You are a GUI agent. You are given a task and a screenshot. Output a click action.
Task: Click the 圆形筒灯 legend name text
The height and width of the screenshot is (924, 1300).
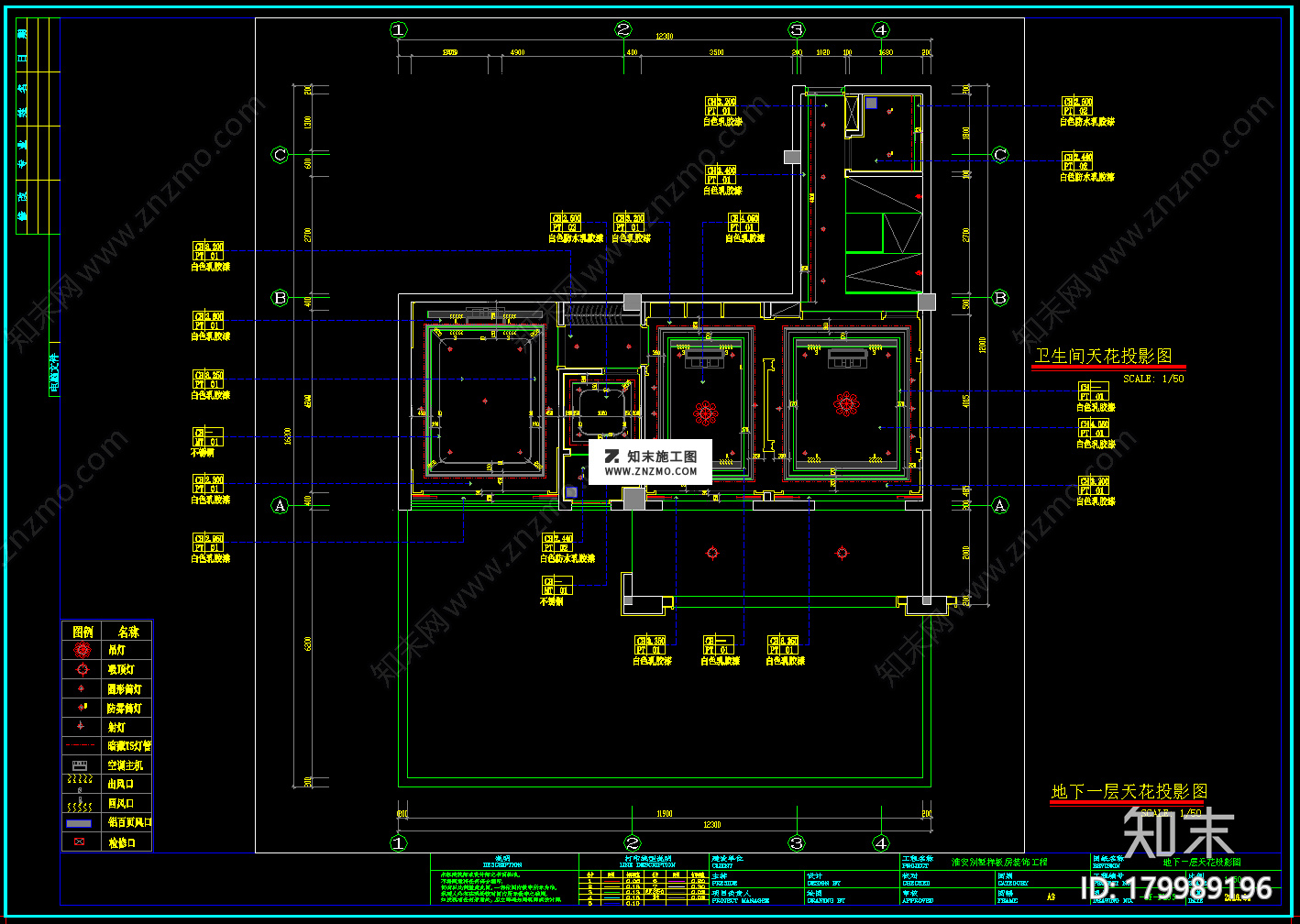pos(125,689)
